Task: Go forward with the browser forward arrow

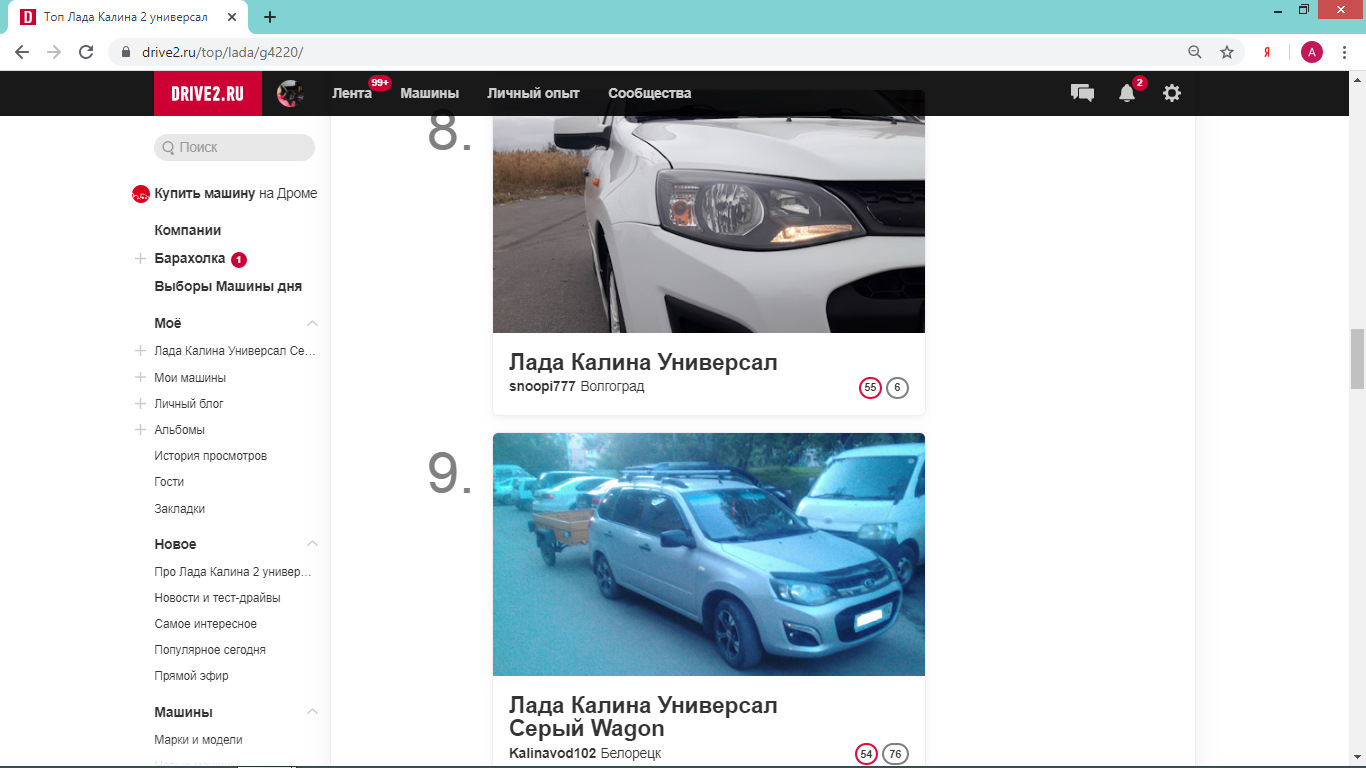Action: coord(54,52)
